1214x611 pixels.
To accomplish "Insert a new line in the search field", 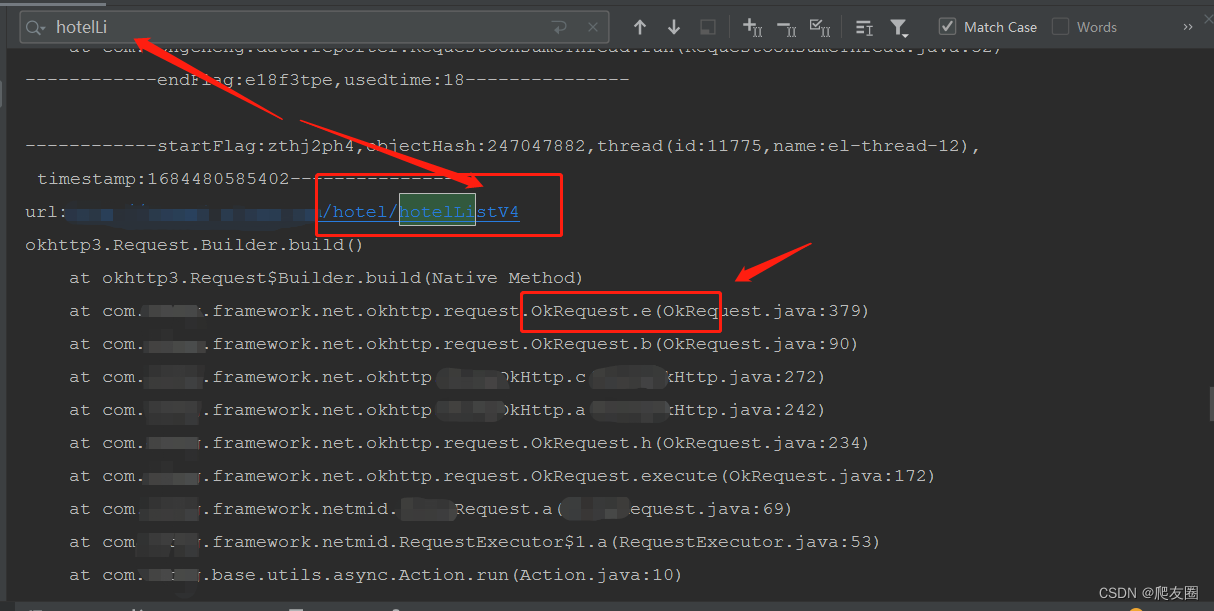I will pos(560,27).
